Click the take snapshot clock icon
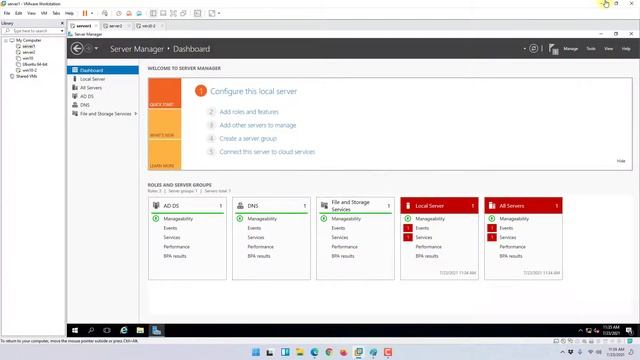The height and width of the screenshot is (360, 640). click(x=119, y=13)
